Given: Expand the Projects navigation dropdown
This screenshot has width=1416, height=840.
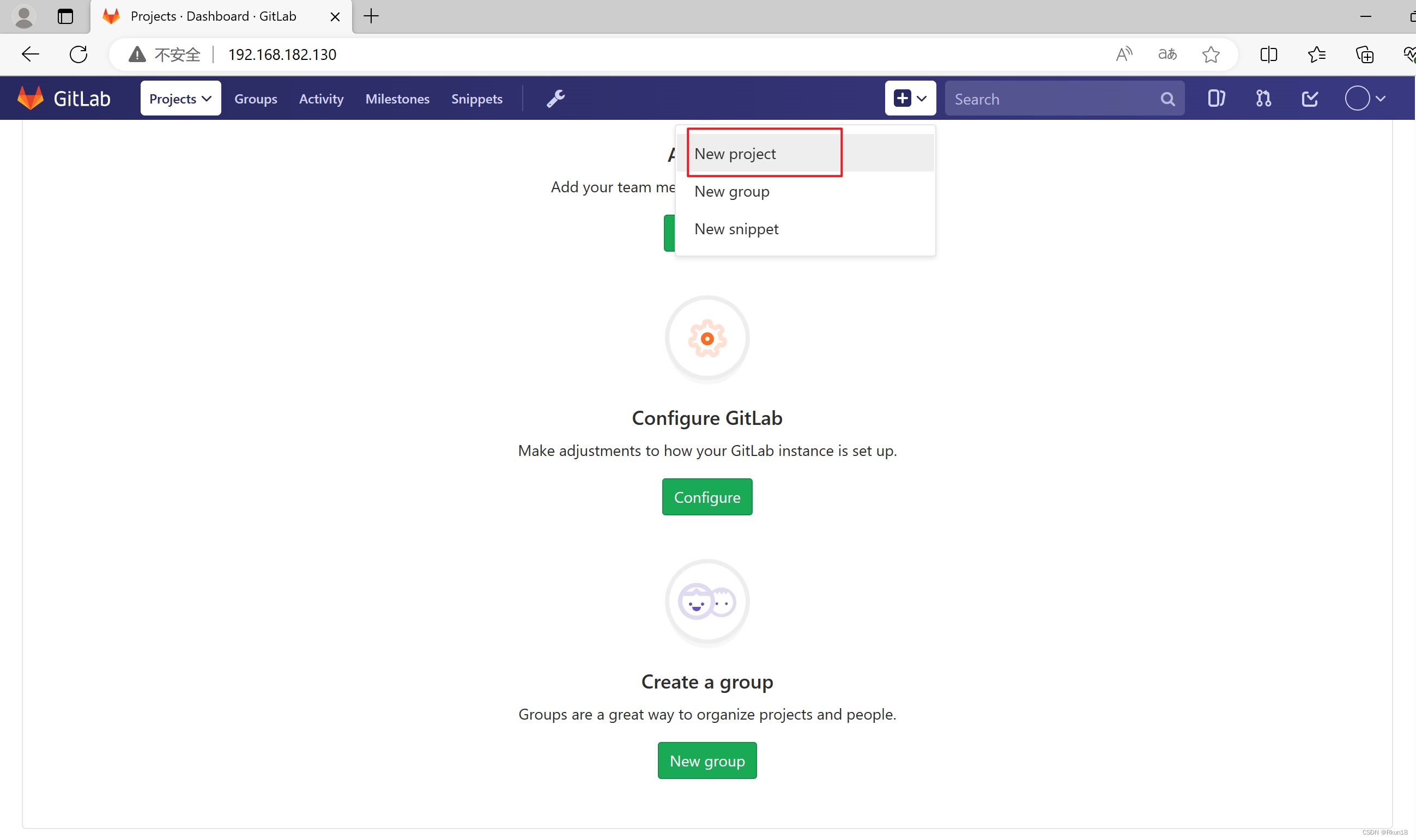Looking at the screenshot, I should (x=181, y=98).
